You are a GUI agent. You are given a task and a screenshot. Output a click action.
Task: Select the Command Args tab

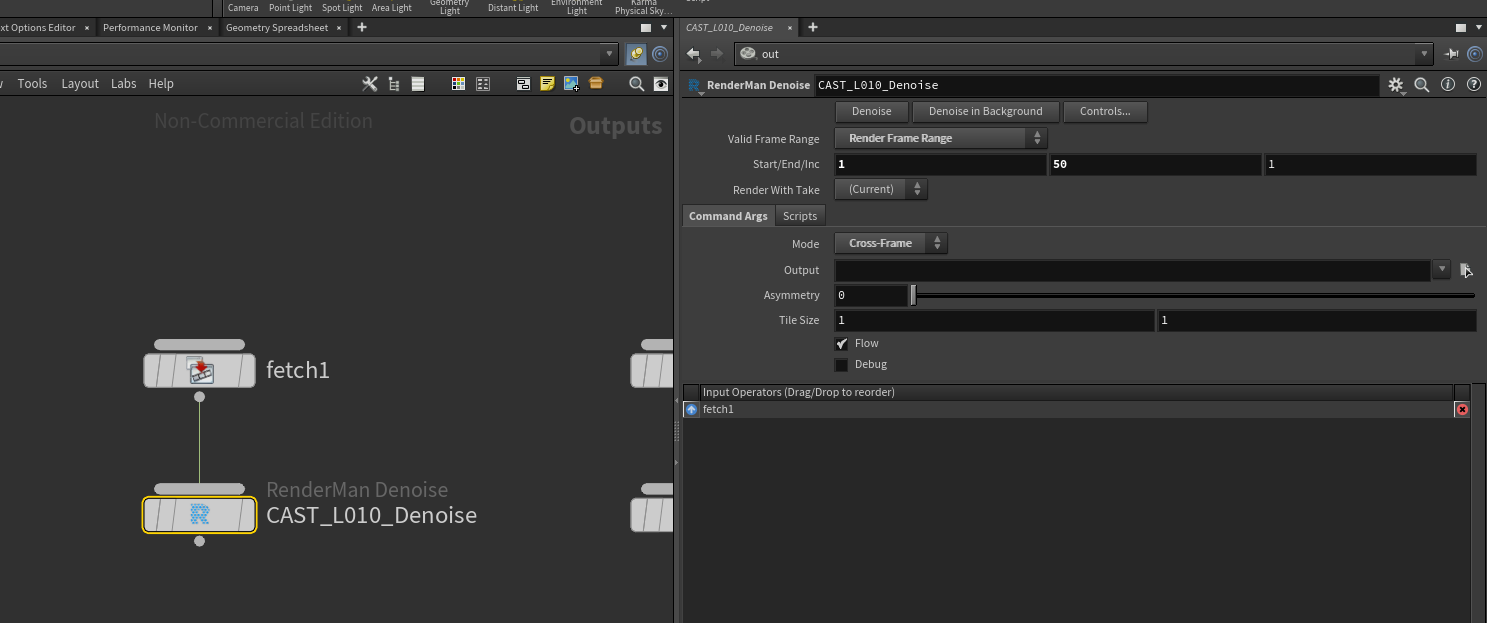click(x=728, y=216)
